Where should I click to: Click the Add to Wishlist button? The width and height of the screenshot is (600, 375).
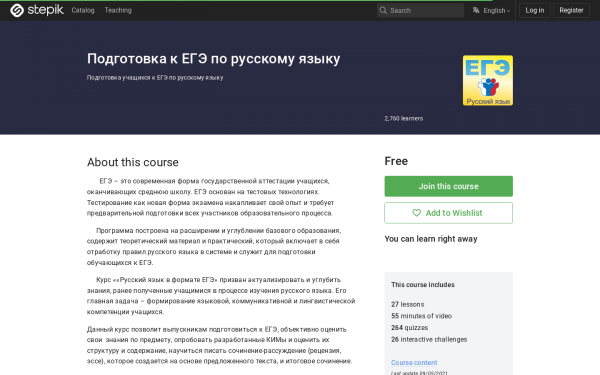(448, 213)
